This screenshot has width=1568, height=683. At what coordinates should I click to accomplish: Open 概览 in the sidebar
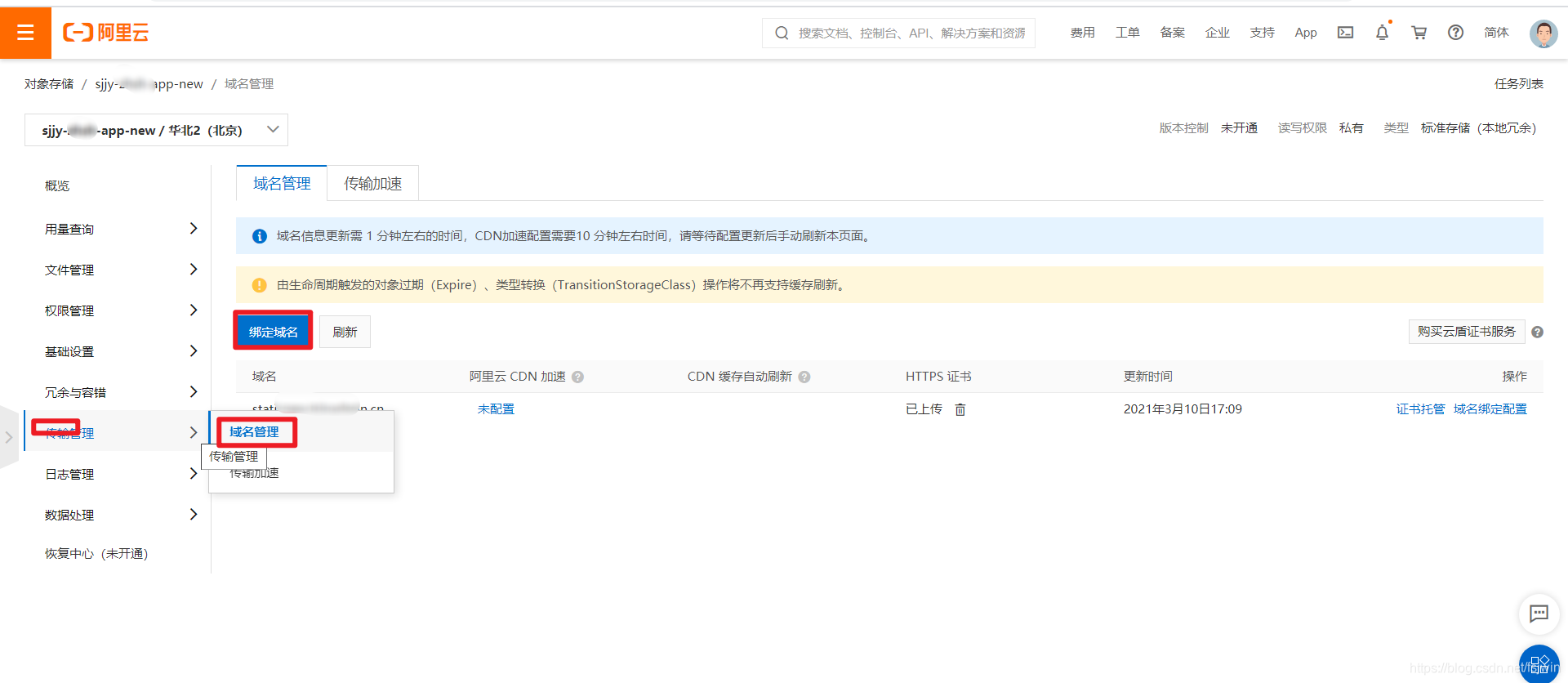57,186
